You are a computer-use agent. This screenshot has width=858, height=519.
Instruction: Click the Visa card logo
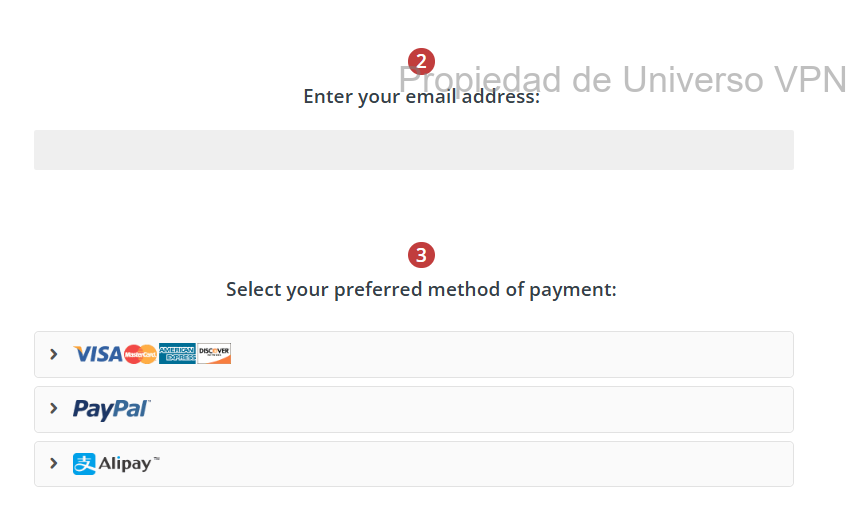(x=97, y=354)
